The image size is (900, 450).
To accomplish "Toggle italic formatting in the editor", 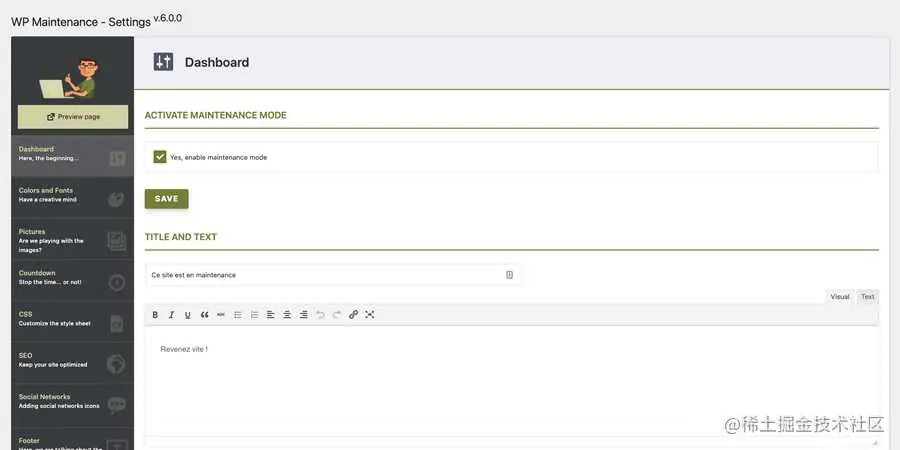I will tap(171, 315).
